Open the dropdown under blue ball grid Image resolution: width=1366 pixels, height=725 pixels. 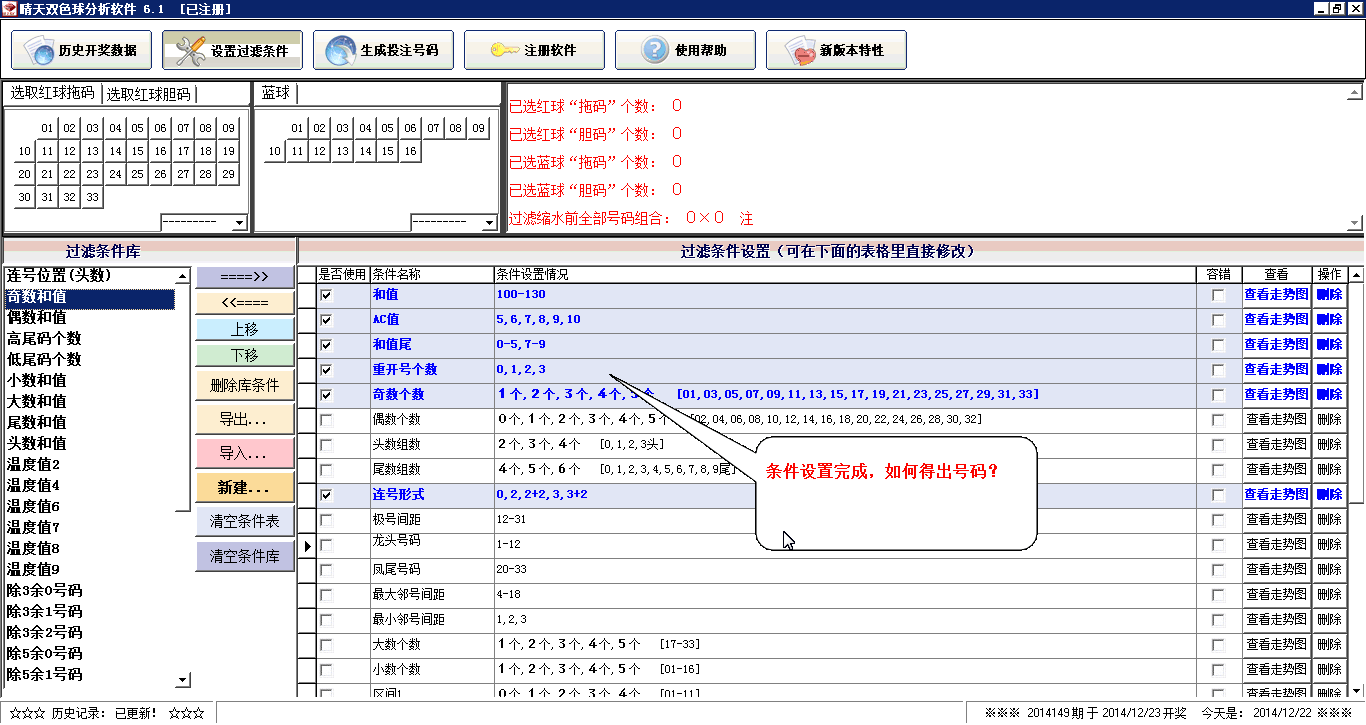pos(489,222)
